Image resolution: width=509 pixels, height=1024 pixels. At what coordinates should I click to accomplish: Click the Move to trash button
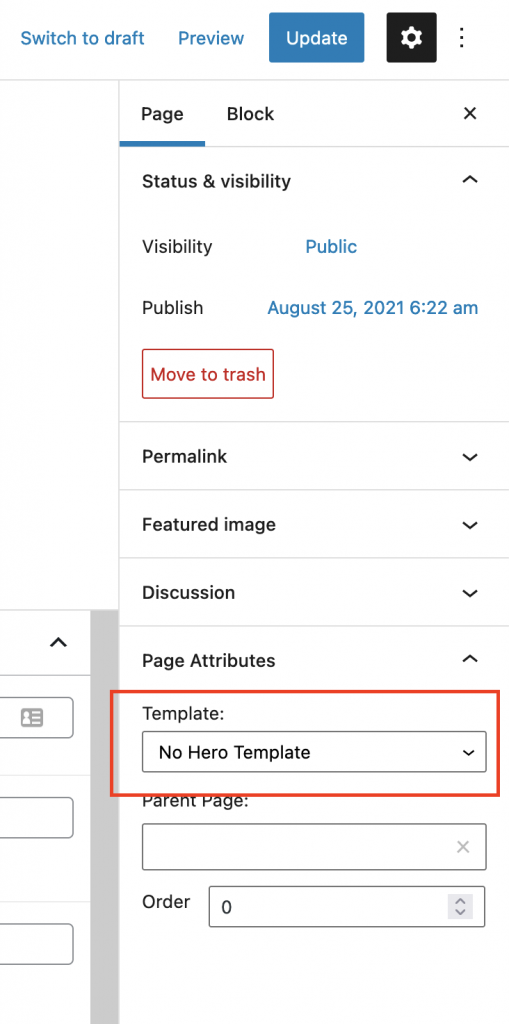point(208,374)
